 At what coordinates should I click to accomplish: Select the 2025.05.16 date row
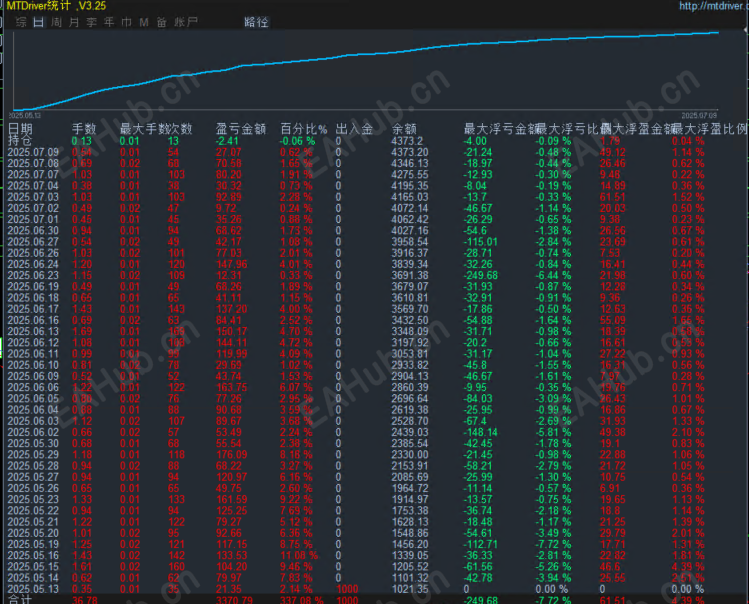[x=33, y=555]
